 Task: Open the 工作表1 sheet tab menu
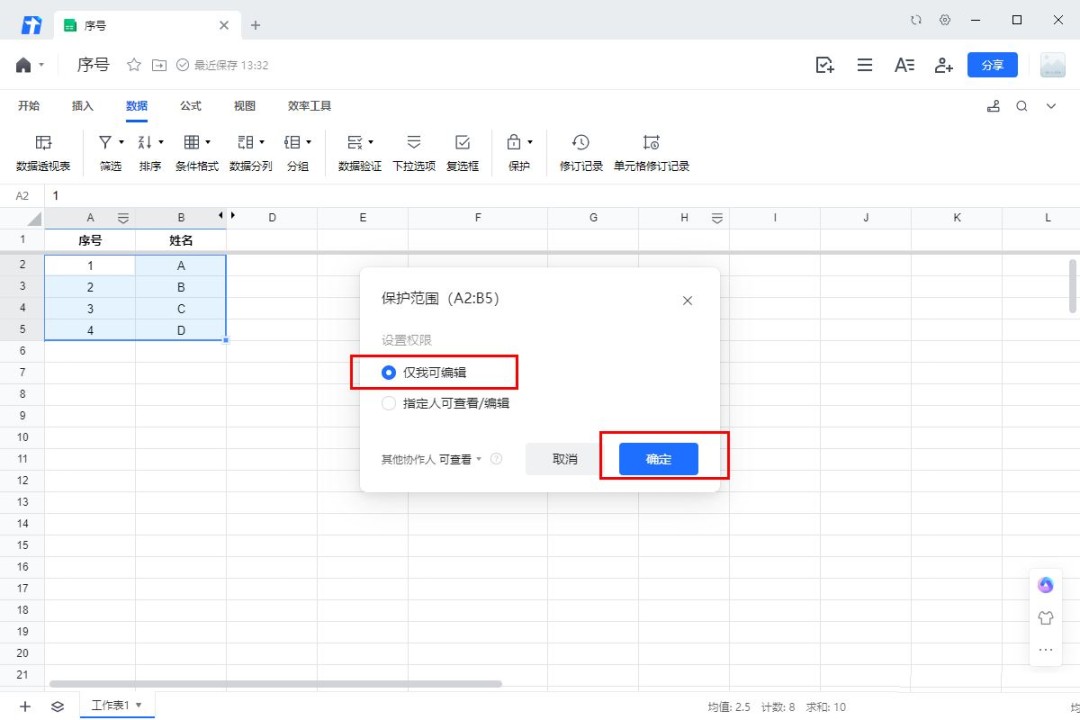click(139, 705)
